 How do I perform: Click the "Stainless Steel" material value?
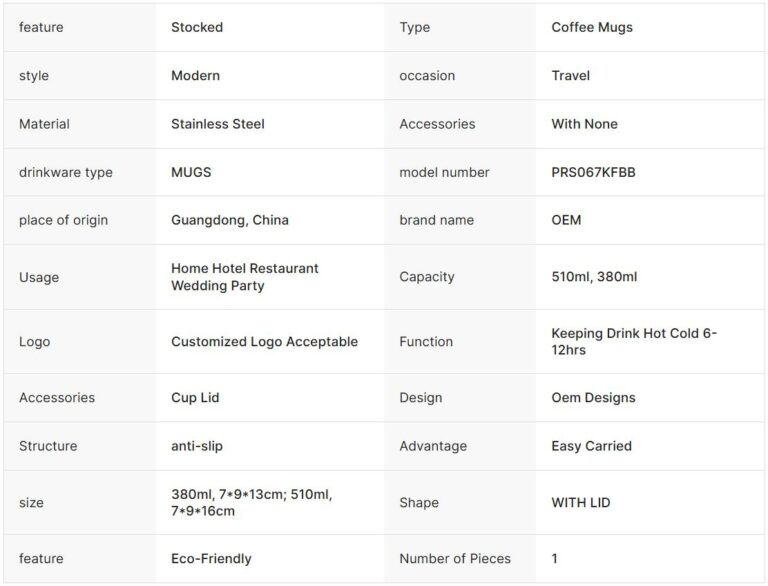point(218,124)
